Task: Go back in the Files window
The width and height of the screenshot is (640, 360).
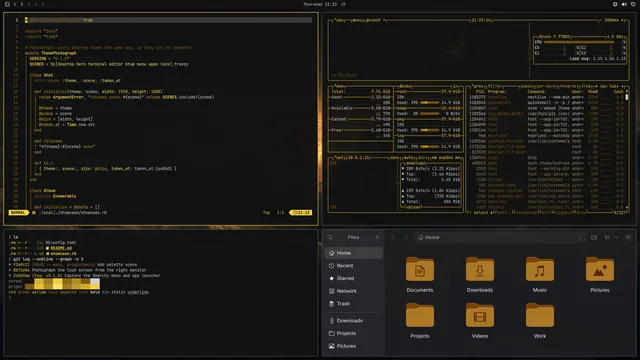Action: tap(393, 237)
